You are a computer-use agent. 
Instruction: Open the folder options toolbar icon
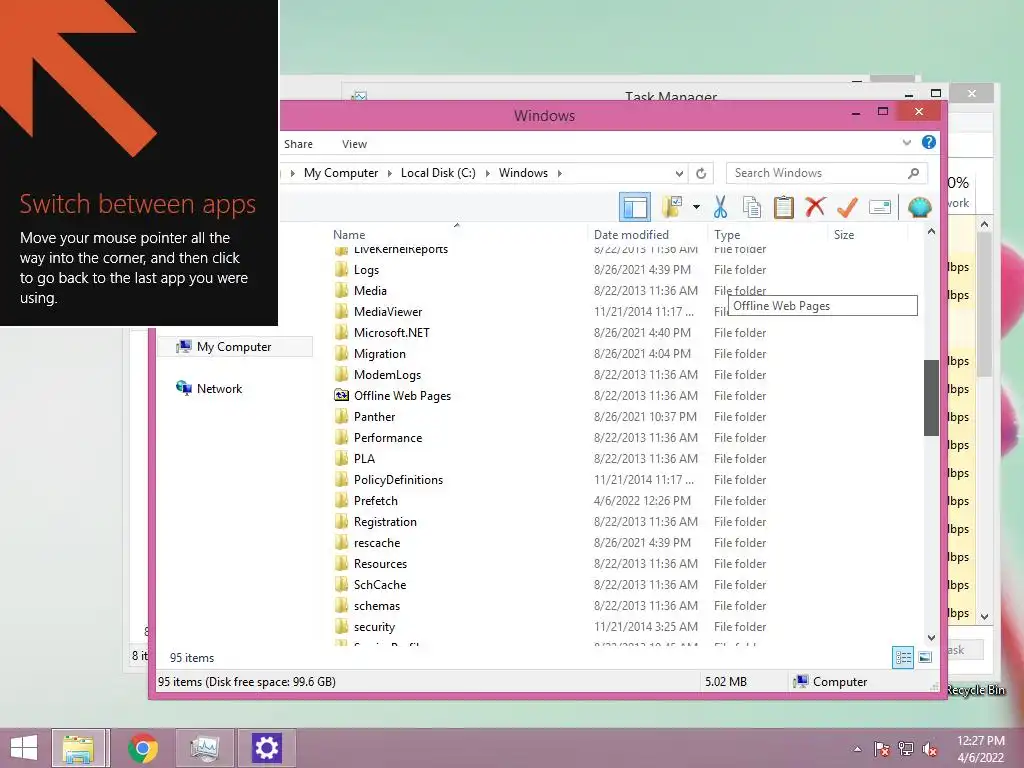click(x=672, y=207)
